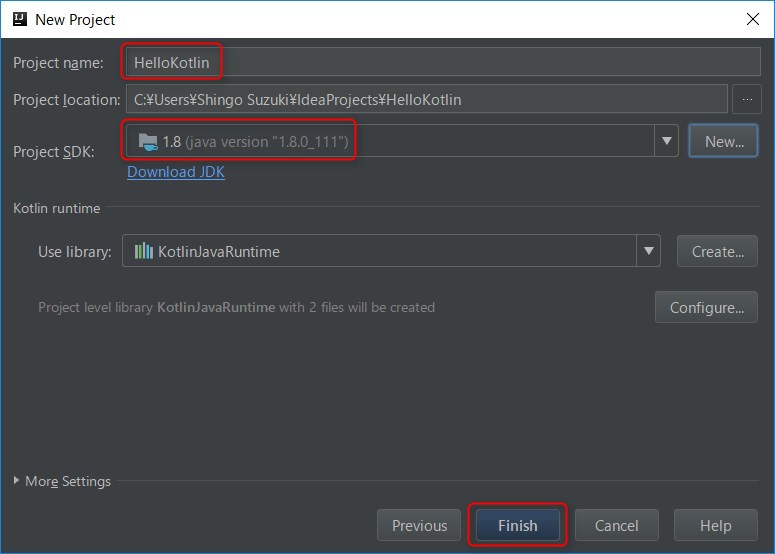Click the library bars icon beside KotlinJavaRuntime

143,251
